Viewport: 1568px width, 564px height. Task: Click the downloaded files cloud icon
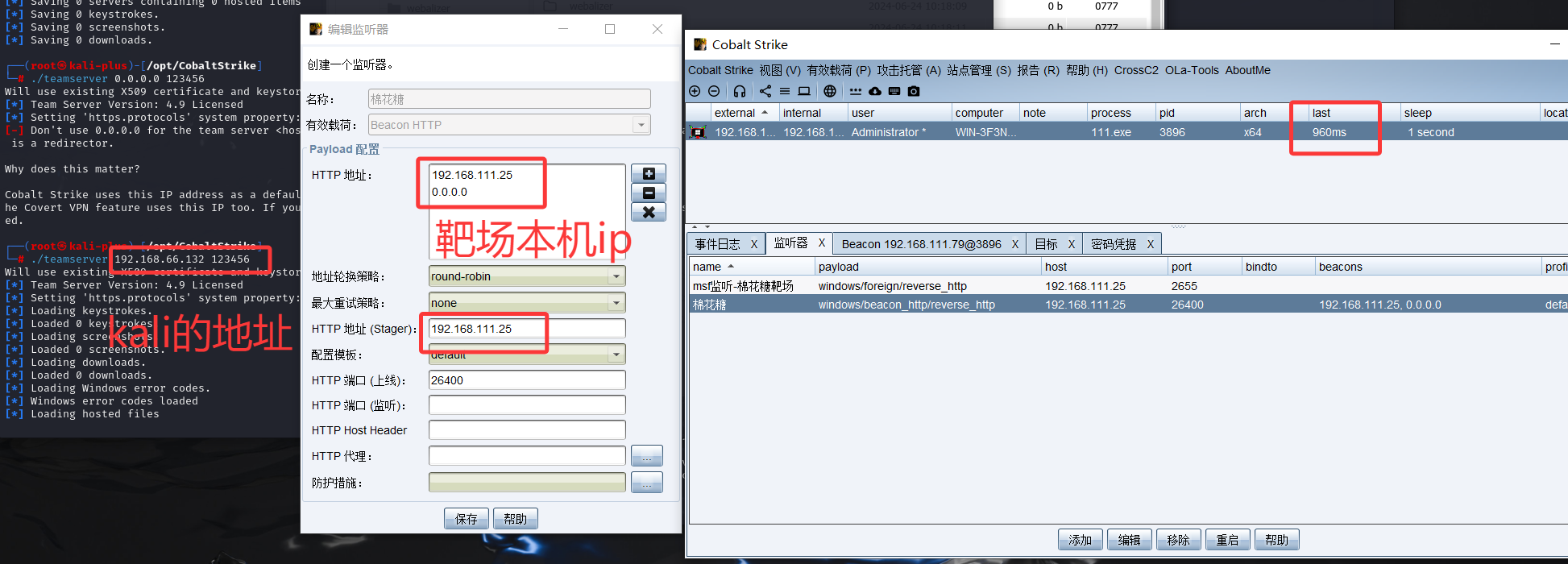[875, 91]
